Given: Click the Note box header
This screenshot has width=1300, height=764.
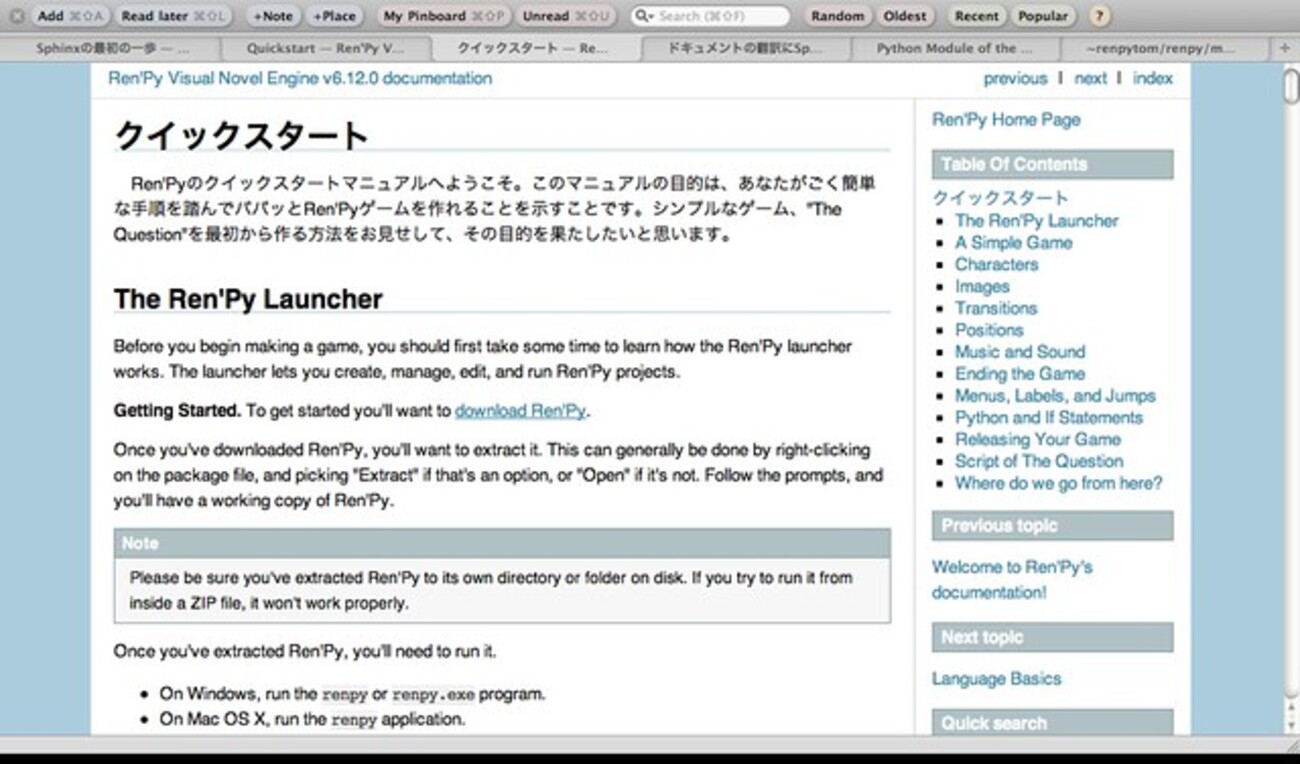Looking at the screenshot, I should point(502,543).
